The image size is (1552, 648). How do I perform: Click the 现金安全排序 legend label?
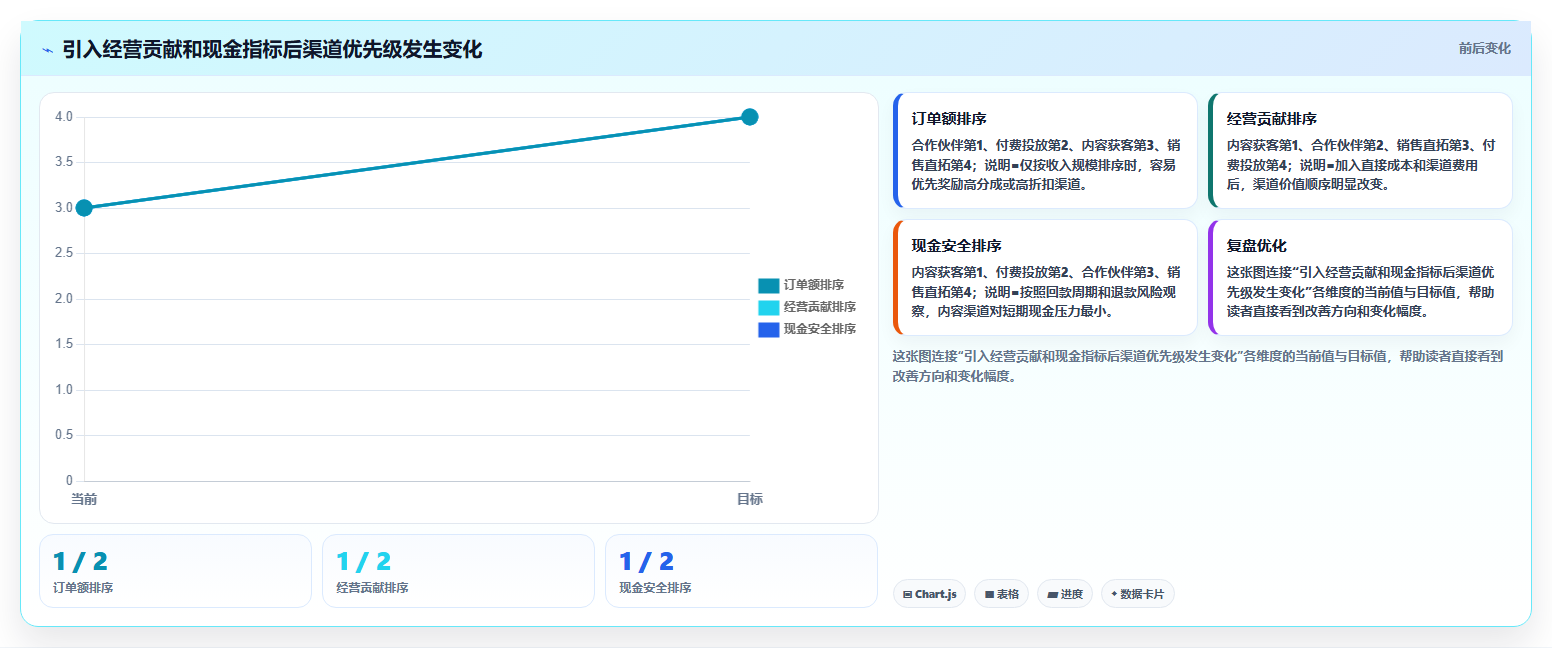click(x=820, y=329)
